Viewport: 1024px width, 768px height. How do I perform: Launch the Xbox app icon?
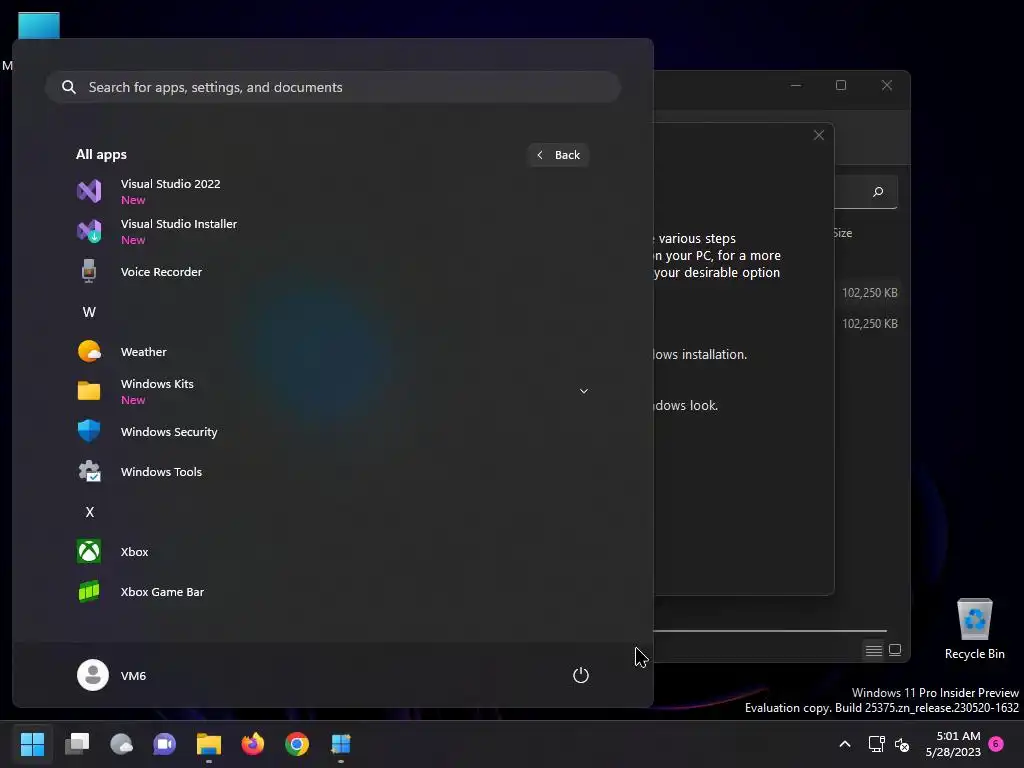tap(89, 551)
